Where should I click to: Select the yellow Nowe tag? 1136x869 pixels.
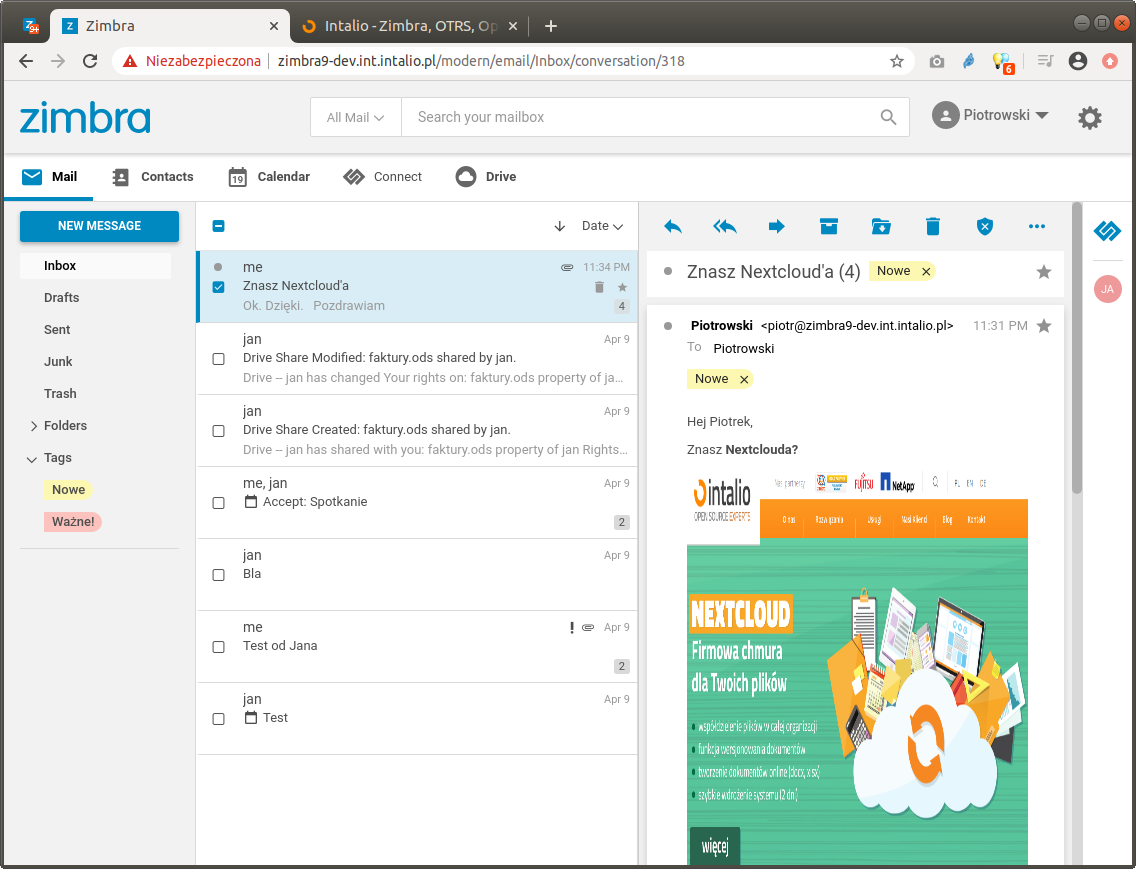click(68, 490)
